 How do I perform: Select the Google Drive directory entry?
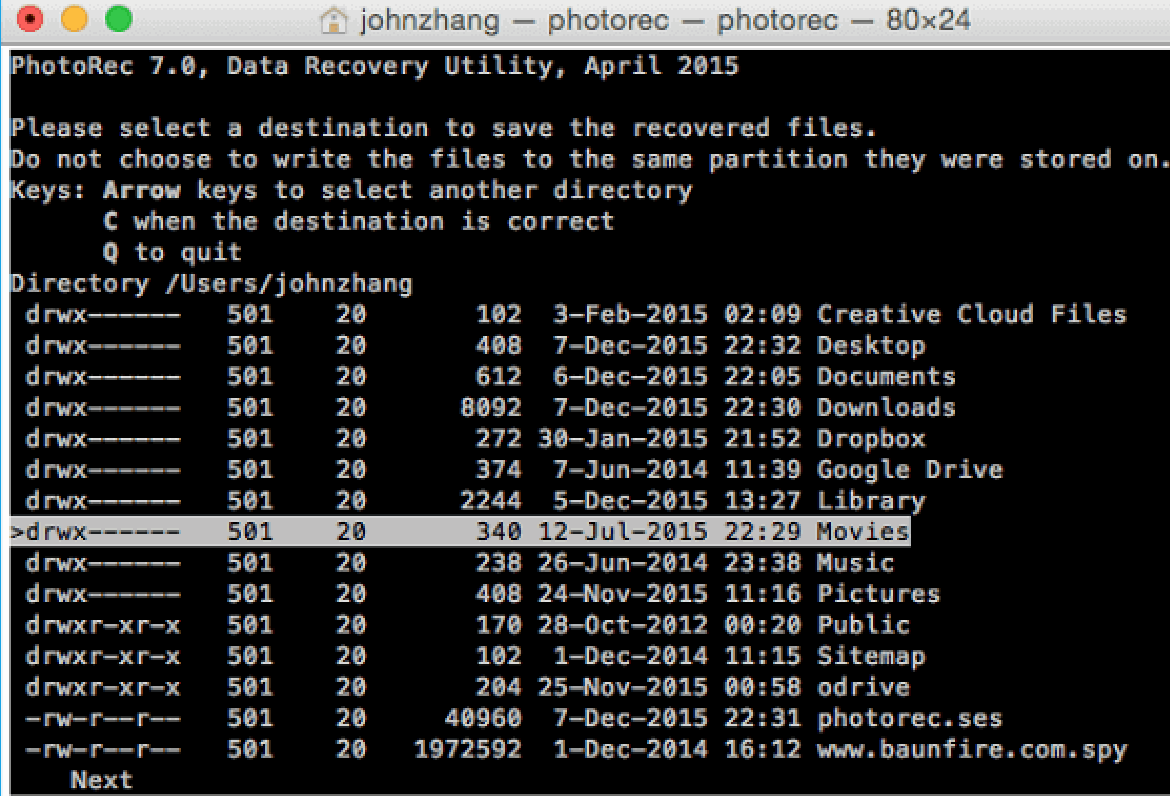(909, 469)
